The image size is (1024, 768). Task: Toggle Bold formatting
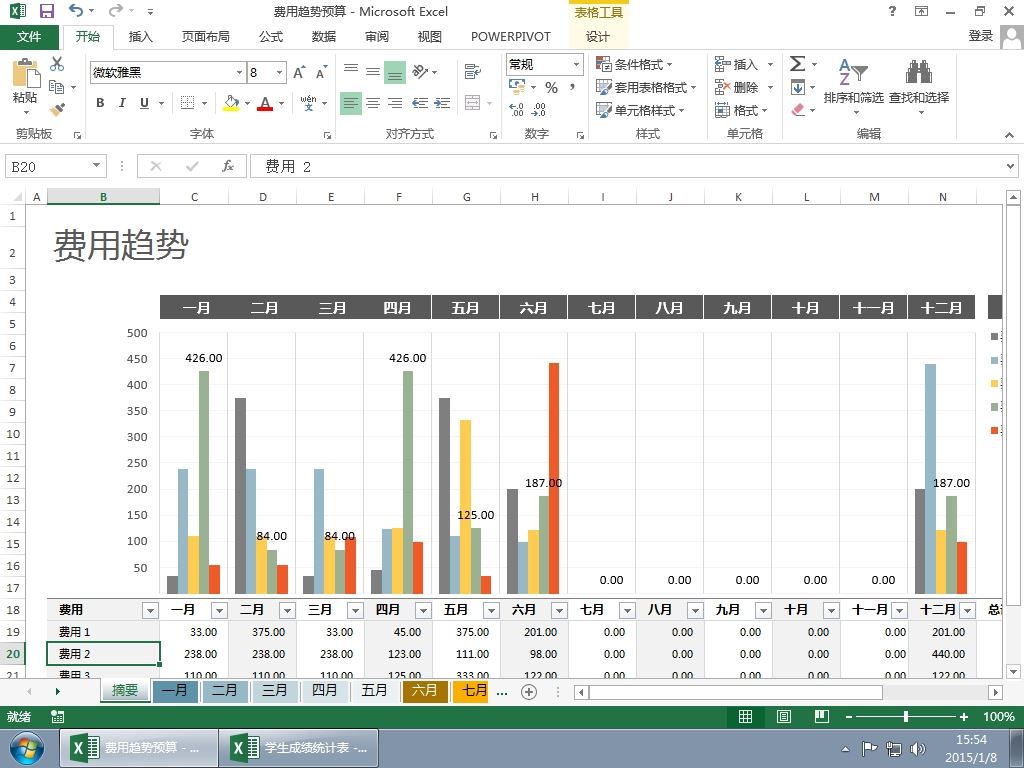(100, 103)
